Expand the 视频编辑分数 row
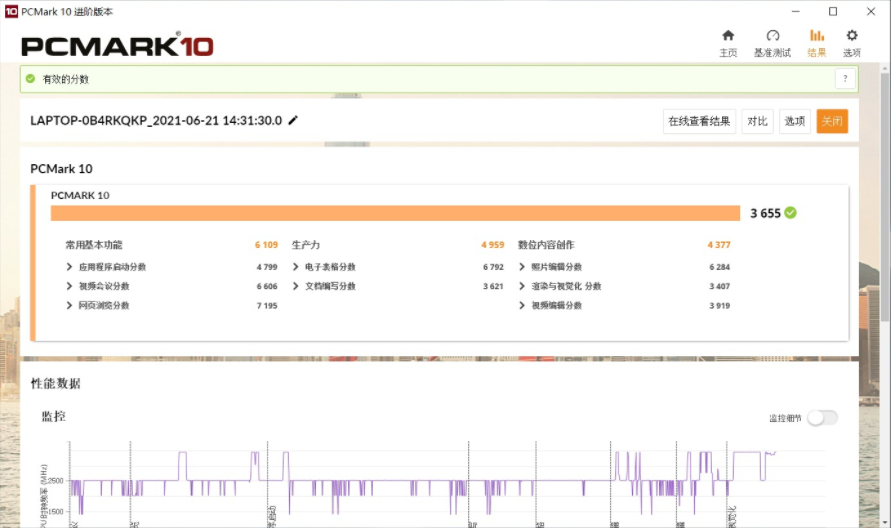 [522, 305]
